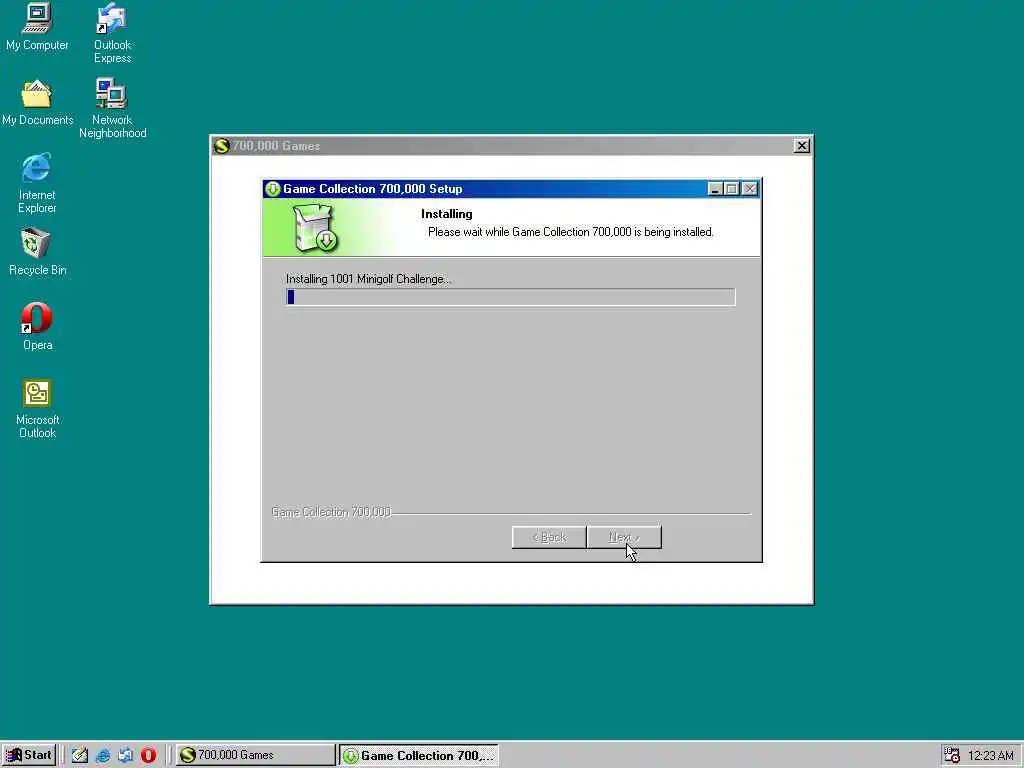Image resolution: width=1024 pixels, height=768 pixels.
Task: Minimize the Game Collection Setup window
Action: (715, 189)
